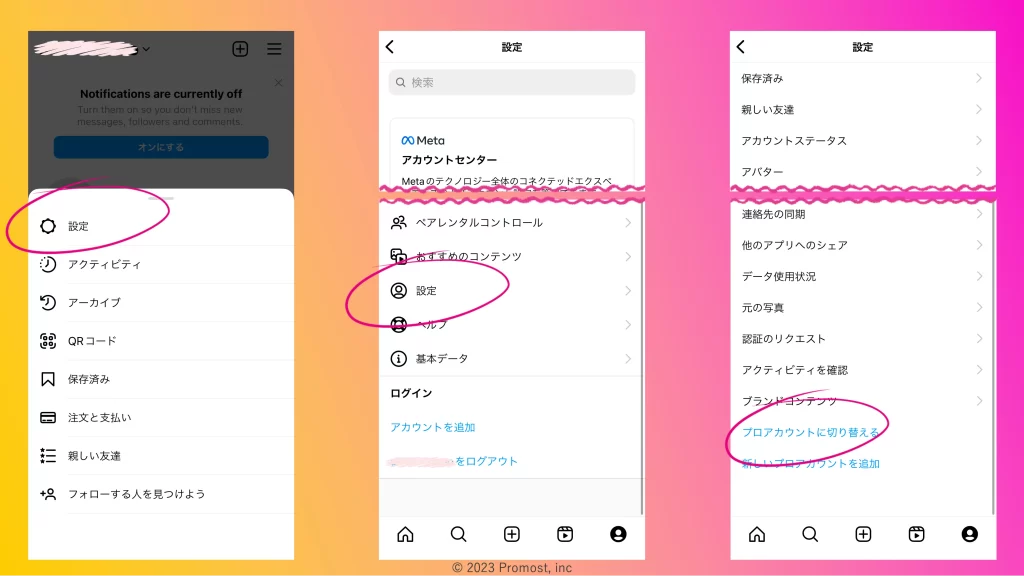Click the Archive (アーカイブ) clock icon
Viewport: 1024px width, 584px height.
pyautogui.click(x=48, y=303)
